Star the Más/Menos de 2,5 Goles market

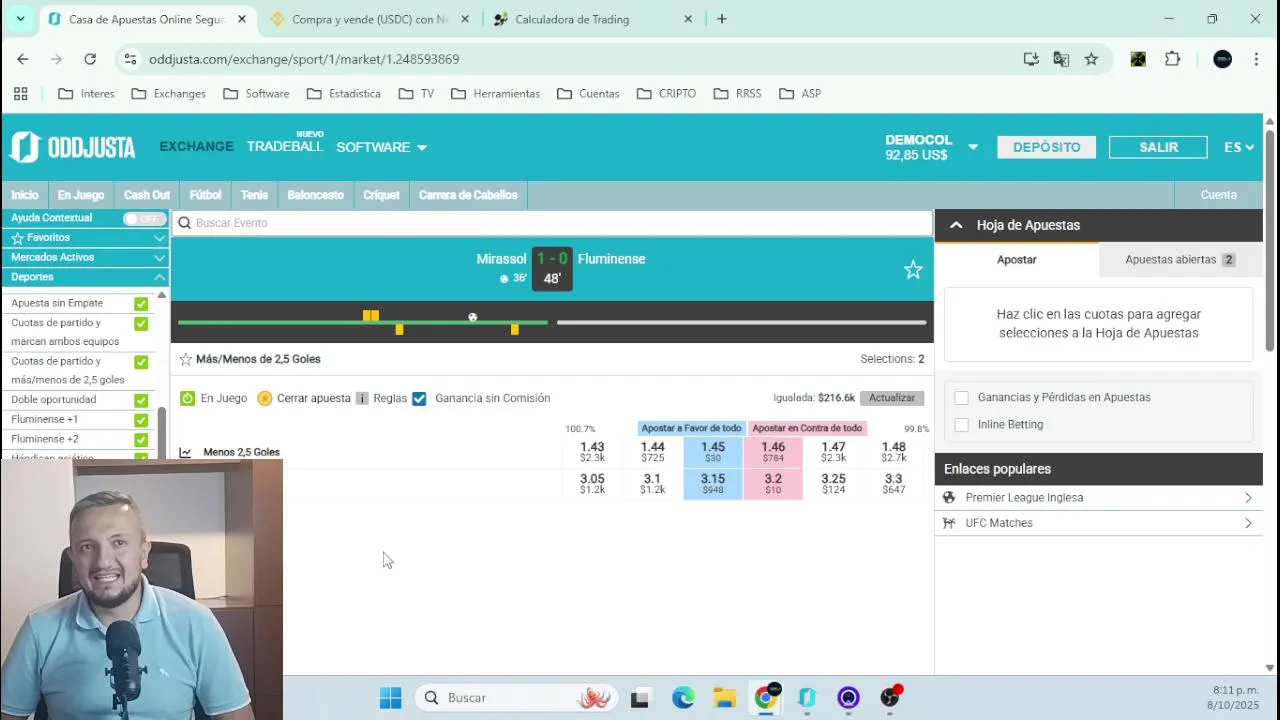(x=185, y=359)
